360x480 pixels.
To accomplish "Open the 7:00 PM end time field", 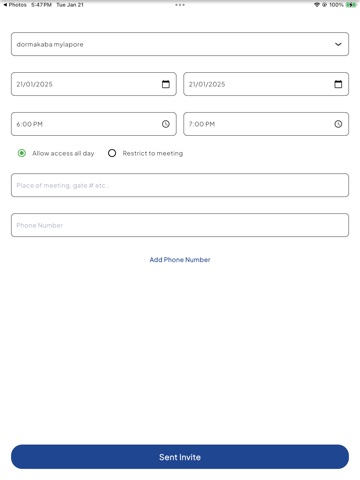I will click(266, 124).
